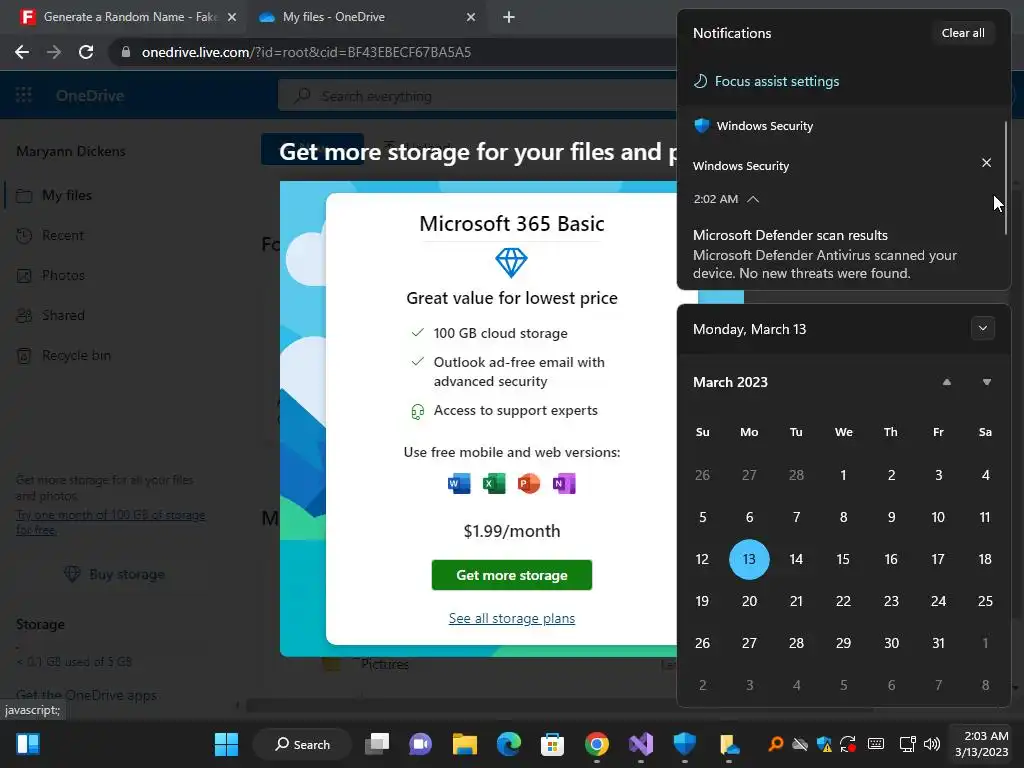Select March 31 in the calendar
This screenshot has width=1024, height=768.
point(938,643)
